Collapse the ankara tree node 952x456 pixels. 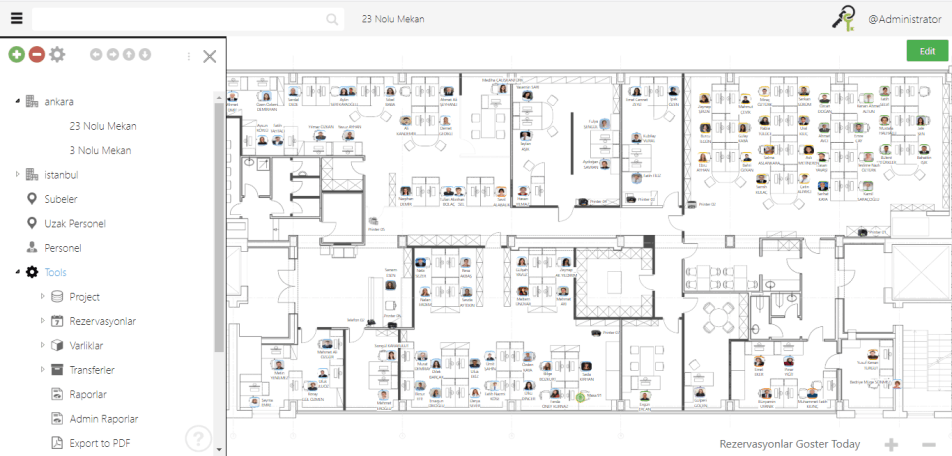coord(17,102)
